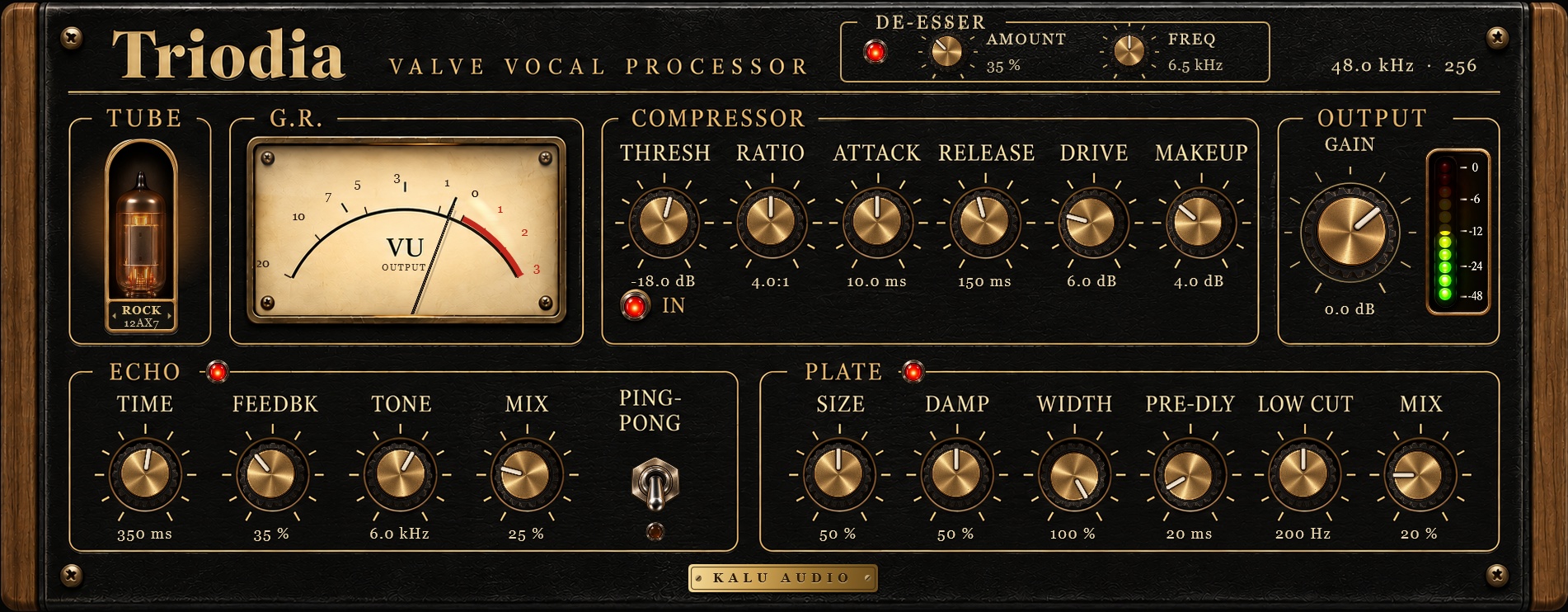Click the Output Gain knob
Viewport: 1568px width, 612px height.
click(x=1350, y=232)
